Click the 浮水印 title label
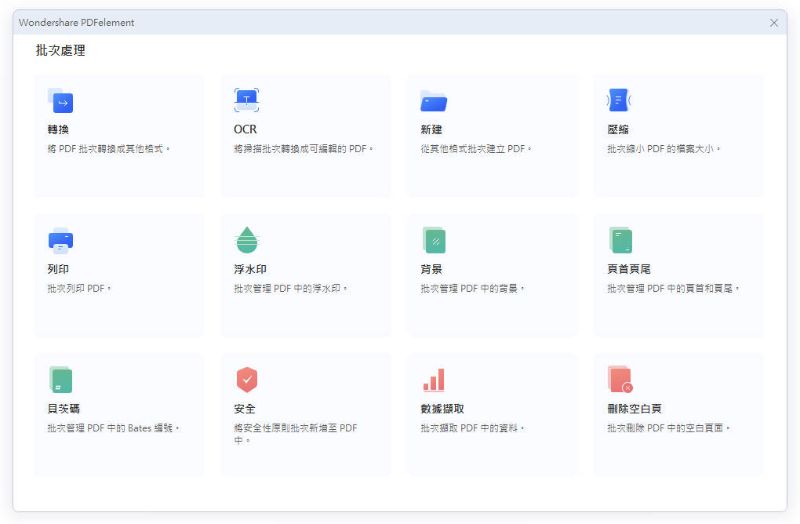This screenshot has width=800, height=524. click(250, 269)
